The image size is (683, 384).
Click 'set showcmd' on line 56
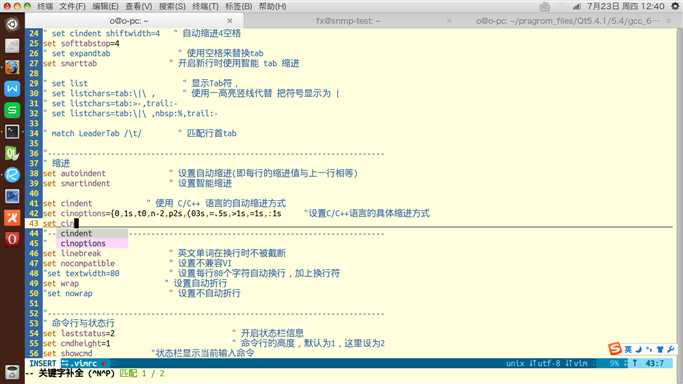coord(68,353)
